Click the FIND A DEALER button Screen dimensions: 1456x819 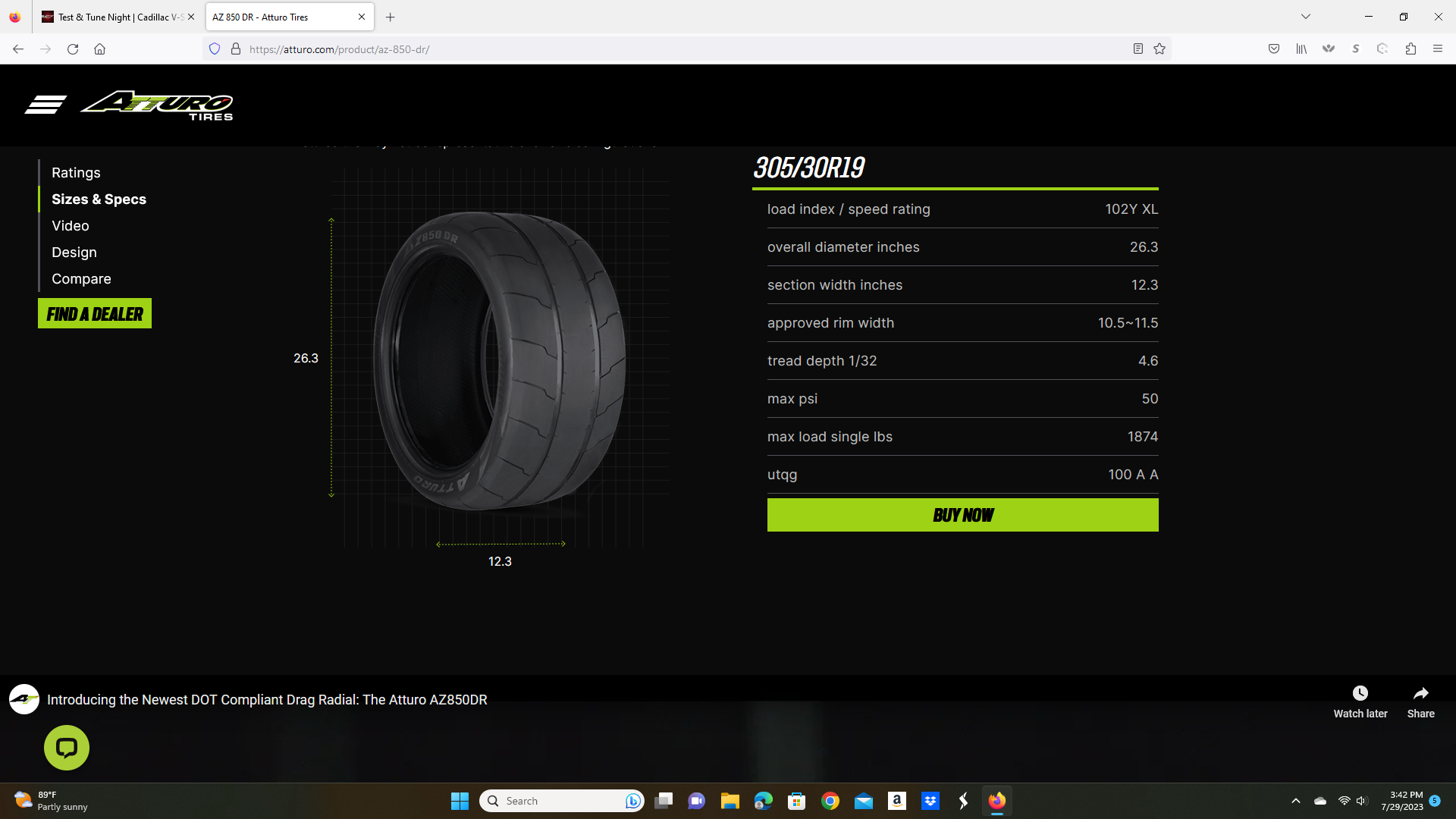pyautogui.click(x=95, y=314)
